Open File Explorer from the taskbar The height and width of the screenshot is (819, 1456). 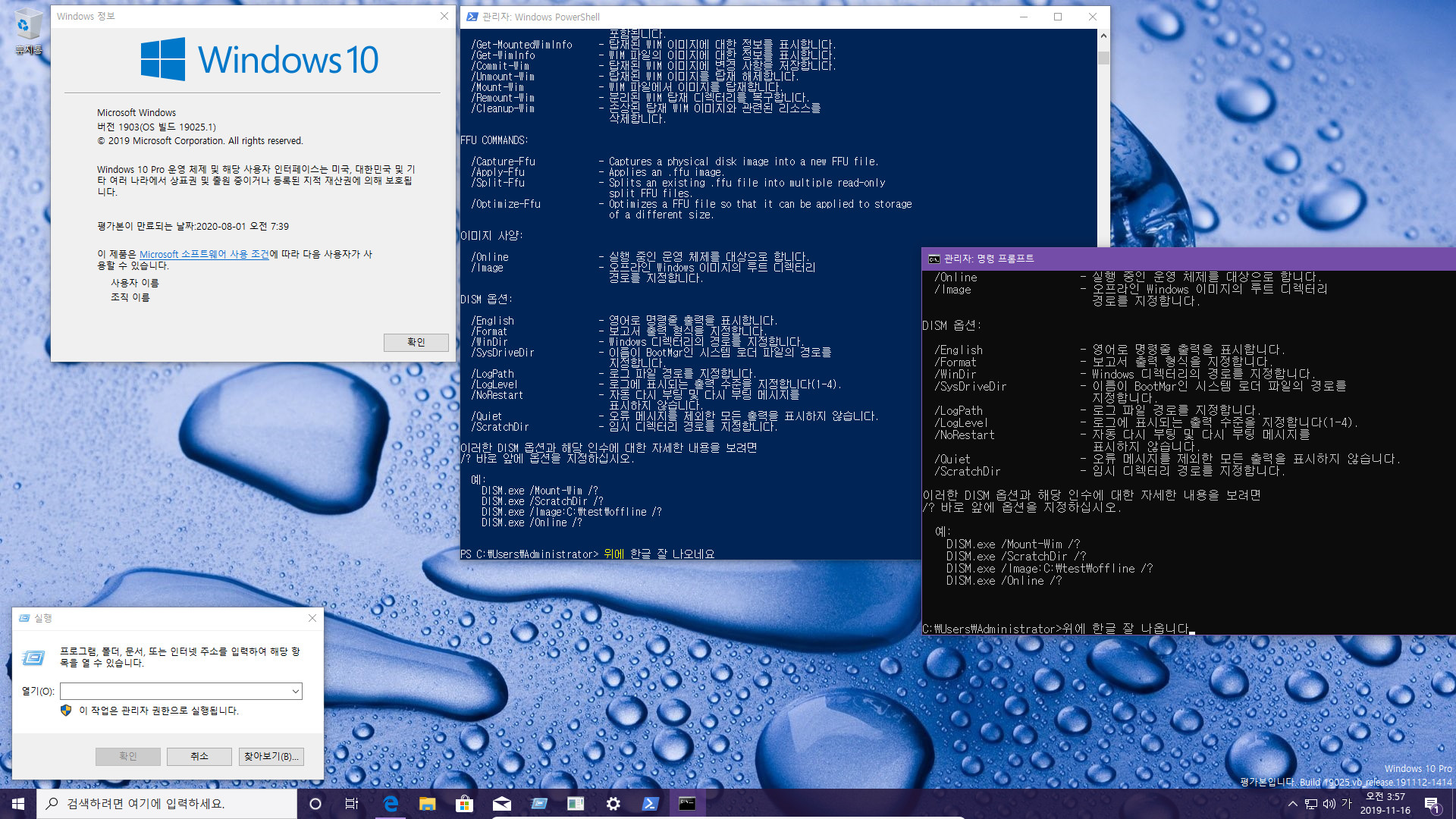[x=427, y=804]
